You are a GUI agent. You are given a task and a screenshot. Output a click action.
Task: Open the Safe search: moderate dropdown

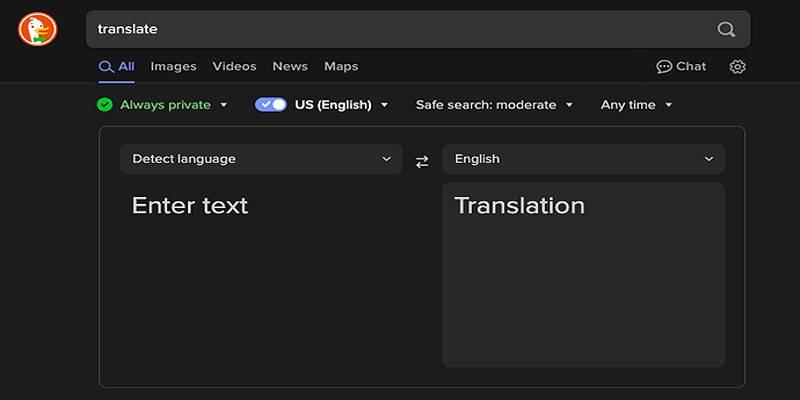[494, 105]
